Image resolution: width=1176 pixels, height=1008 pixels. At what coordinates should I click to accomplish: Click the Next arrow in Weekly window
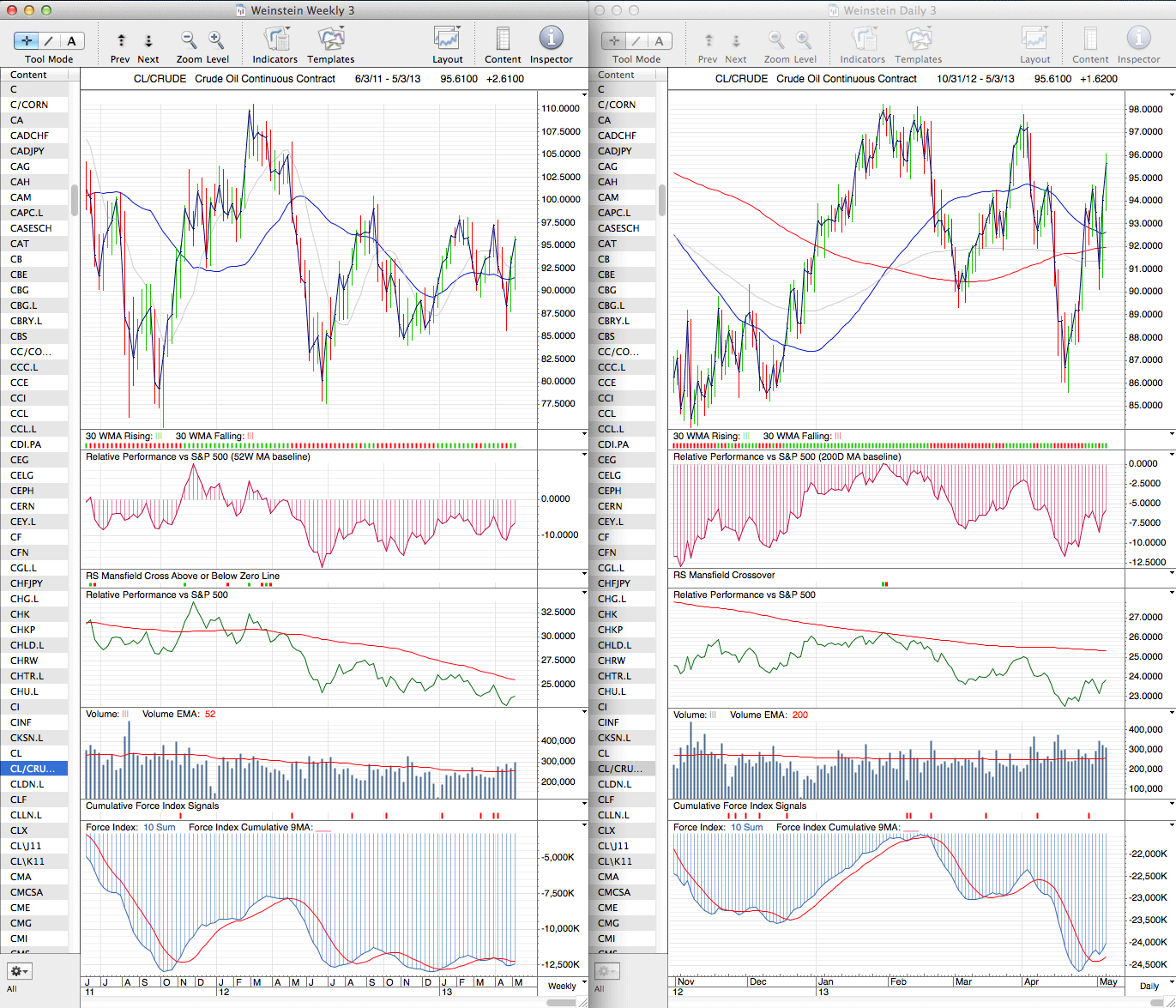(x=148, y=40)
